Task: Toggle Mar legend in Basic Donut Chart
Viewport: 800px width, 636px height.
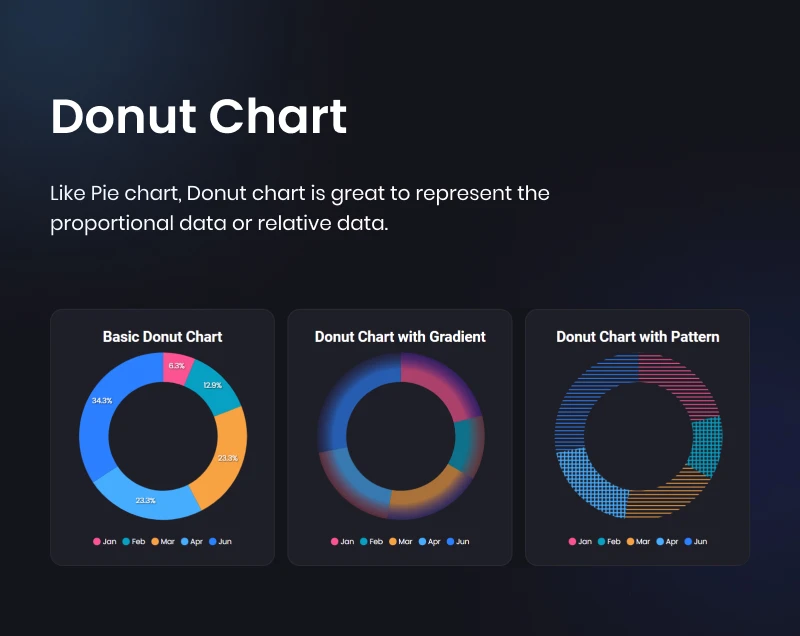Action: click(163, 541)
